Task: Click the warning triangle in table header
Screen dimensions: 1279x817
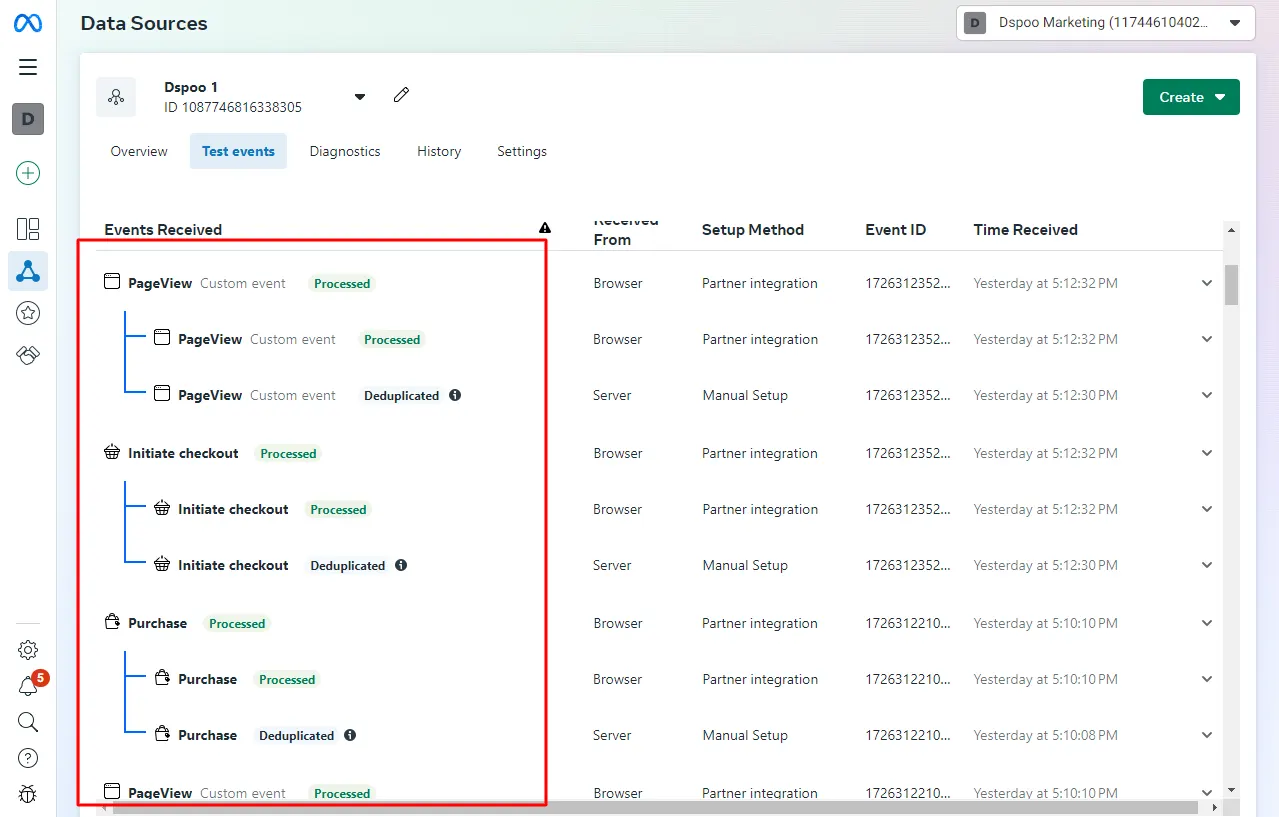Action: pos(545,228)
